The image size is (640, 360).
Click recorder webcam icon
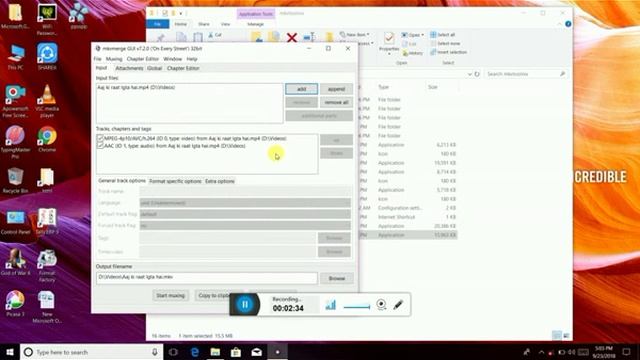coord(381,304)
